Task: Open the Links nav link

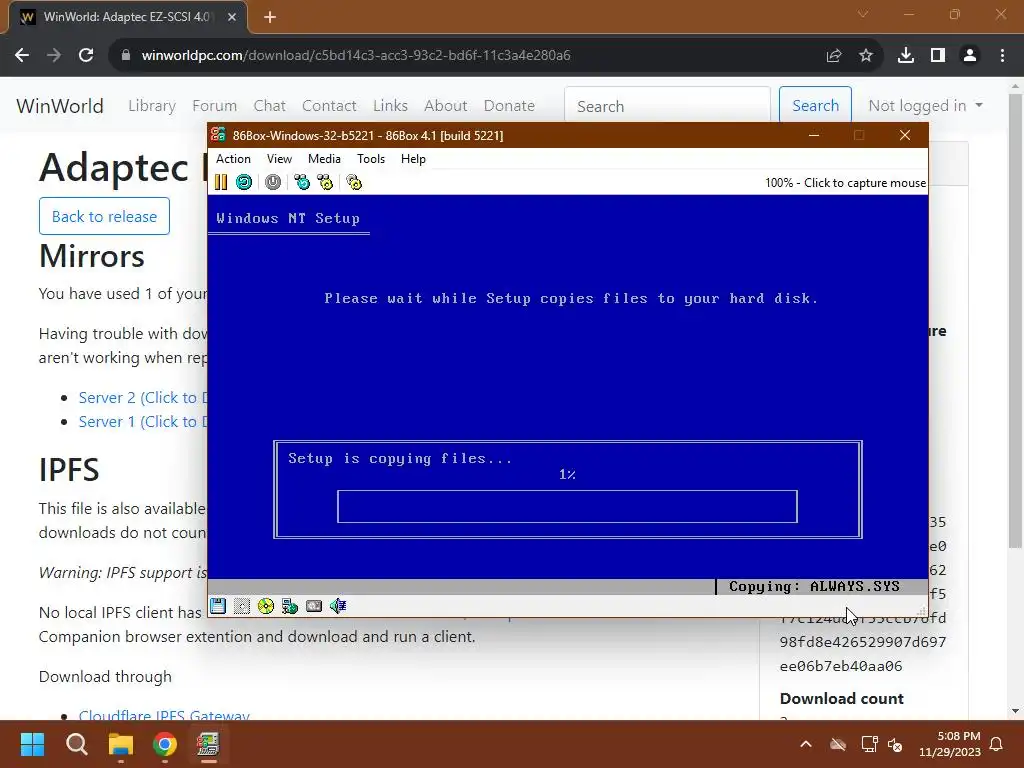Action: coord(391,106)
